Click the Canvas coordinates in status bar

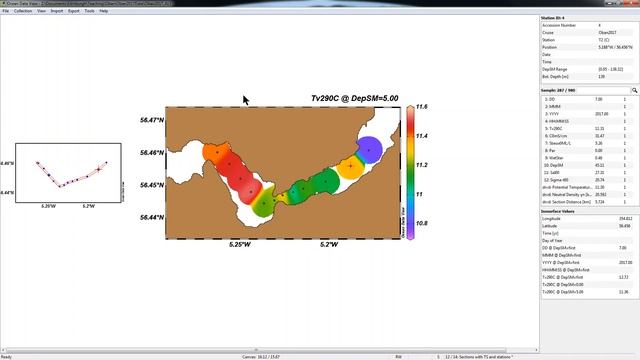pyautogui.click(x=261, y=357)
